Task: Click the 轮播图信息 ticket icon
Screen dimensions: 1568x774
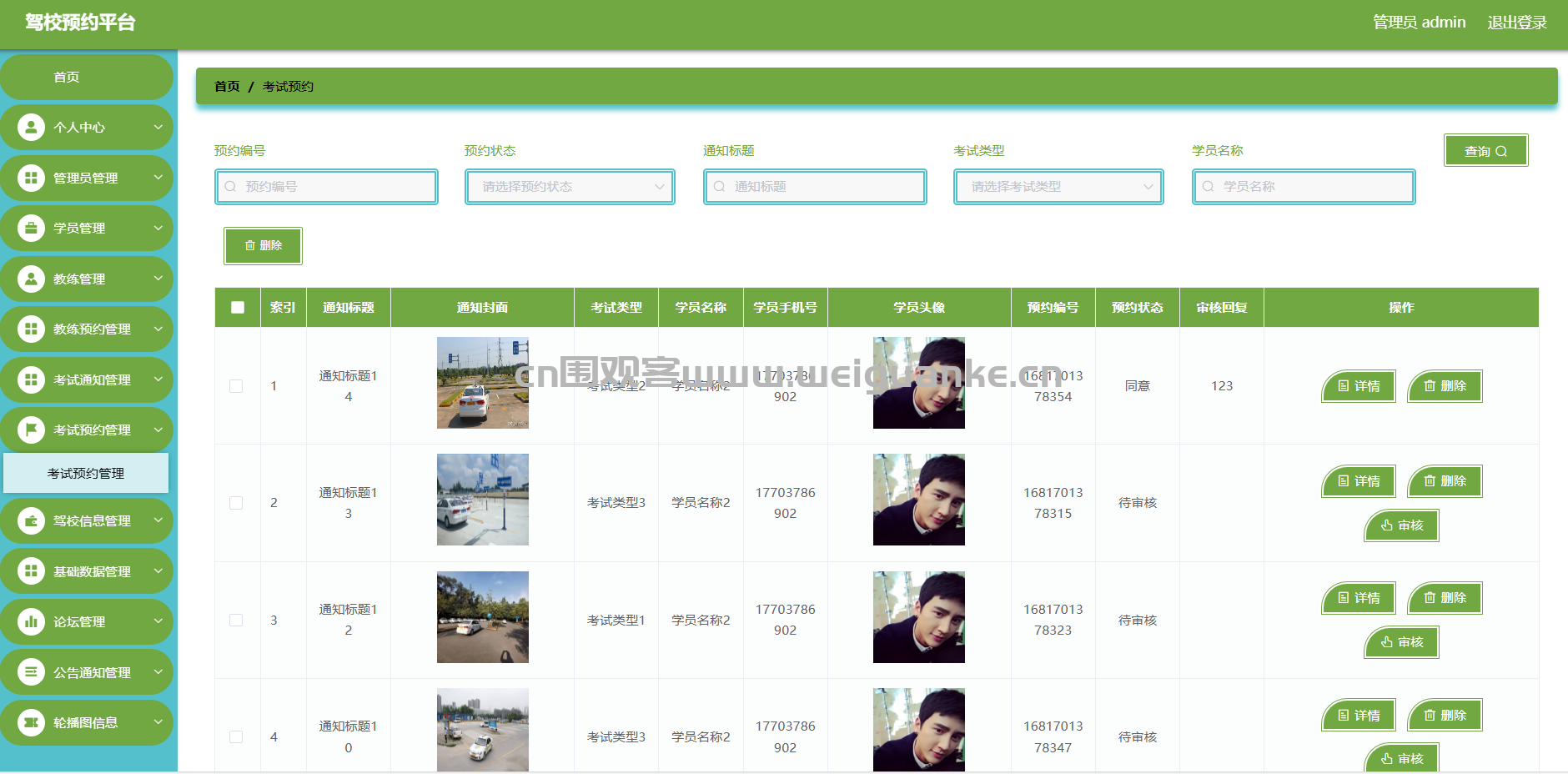Action: [31, 722]
